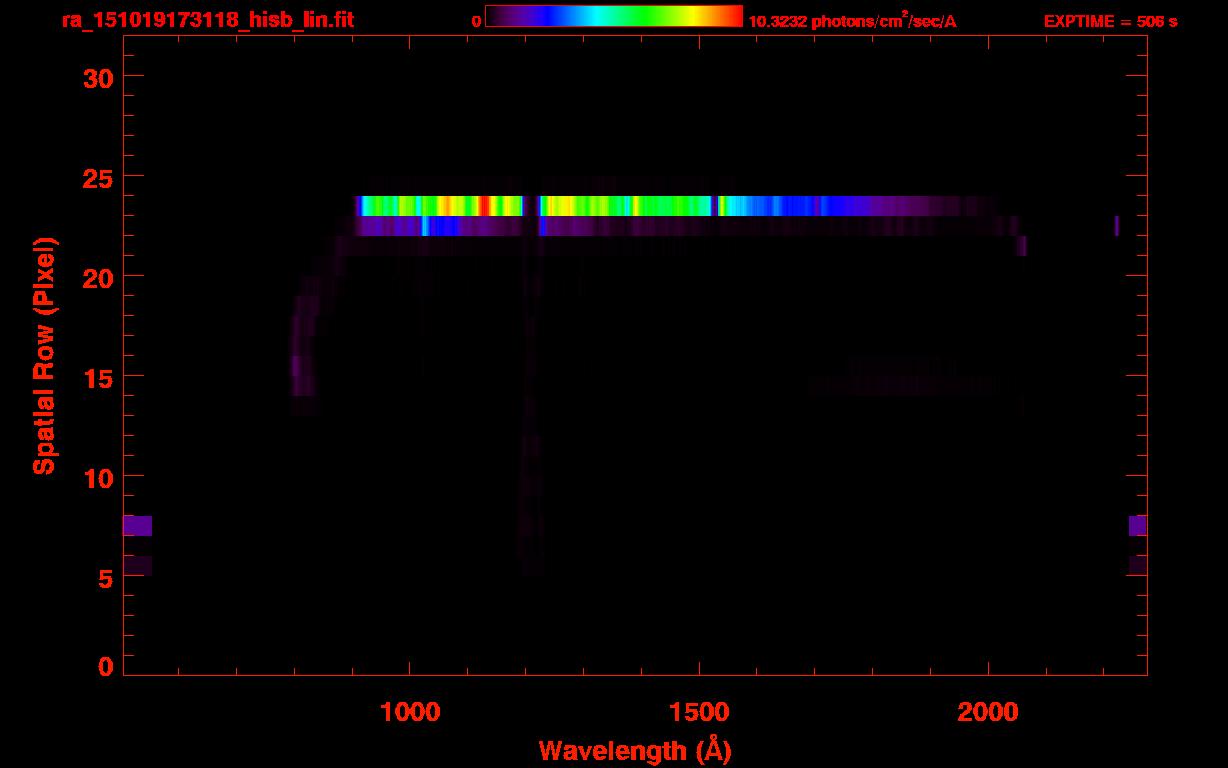Click the file name ra_151019173118_hisb_lin.fit

click(207, 19)
